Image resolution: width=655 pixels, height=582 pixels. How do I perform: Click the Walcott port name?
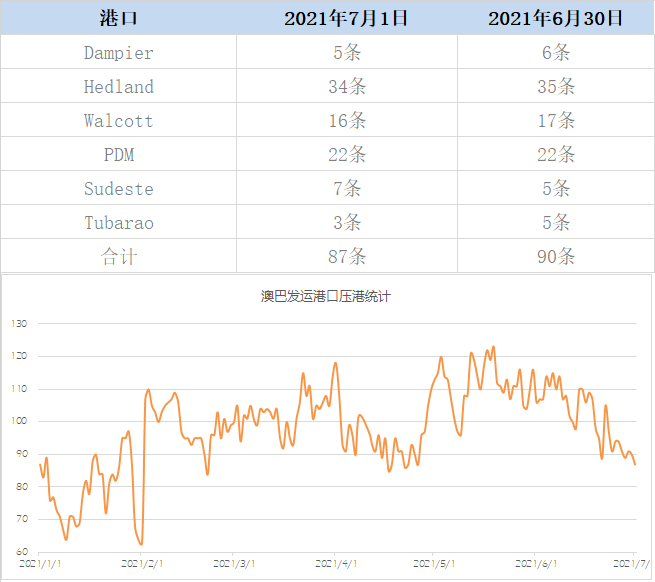click(119, 121)
